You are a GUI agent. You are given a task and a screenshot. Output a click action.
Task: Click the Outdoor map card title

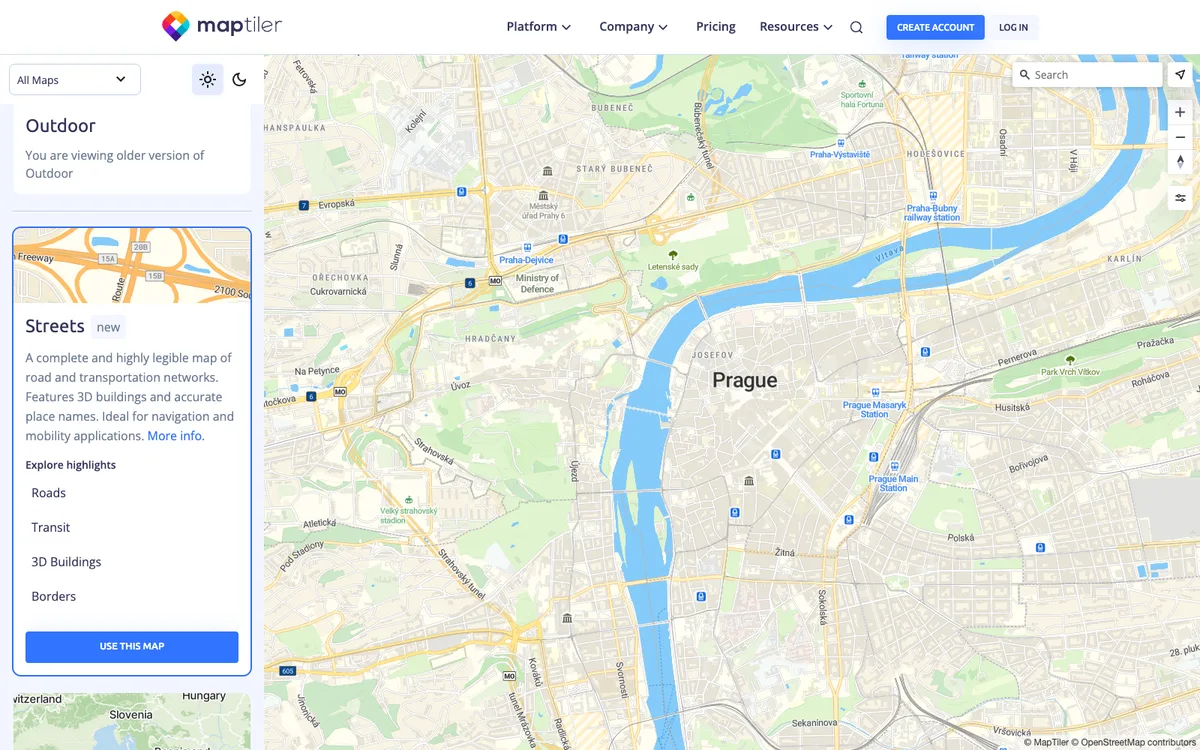60,126
